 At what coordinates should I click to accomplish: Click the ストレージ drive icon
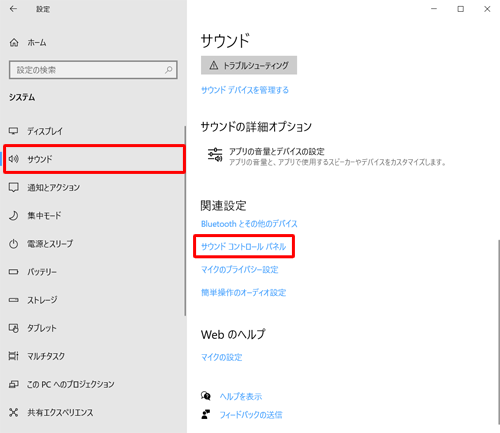(x=13, y=300)
